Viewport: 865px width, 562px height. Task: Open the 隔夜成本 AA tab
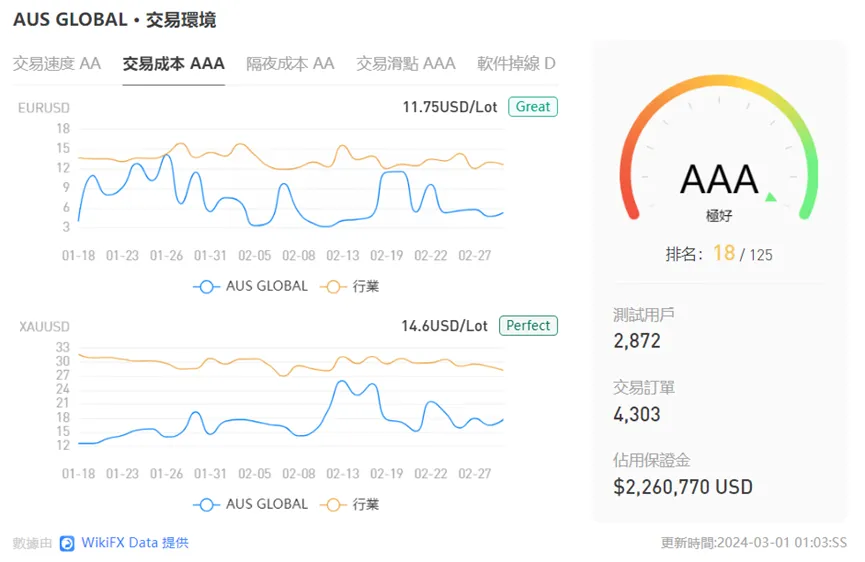tap(290, 63)
